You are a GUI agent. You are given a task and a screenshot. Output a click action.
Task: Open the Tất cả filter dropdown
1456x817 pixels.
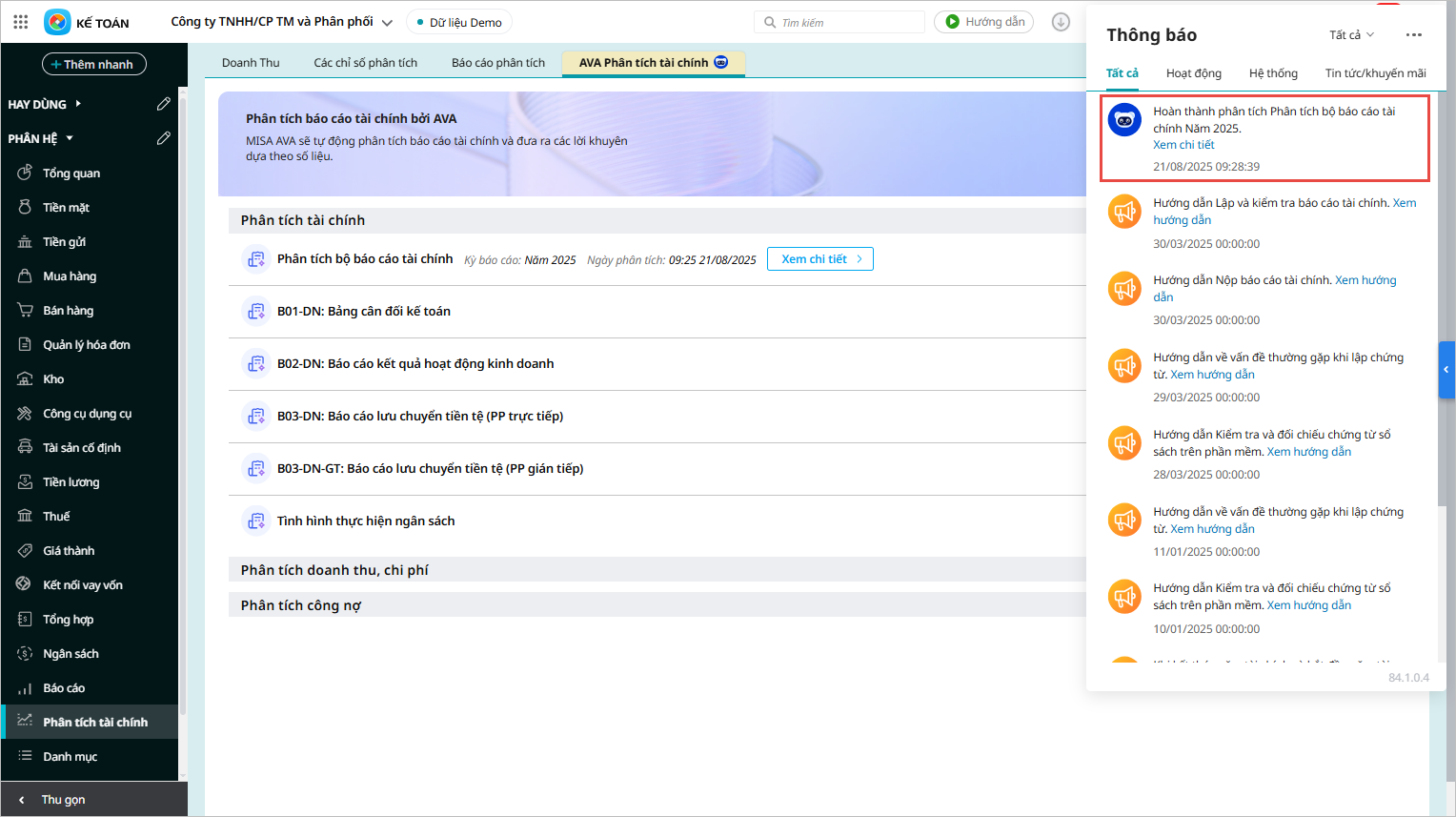click(1351, 35)
